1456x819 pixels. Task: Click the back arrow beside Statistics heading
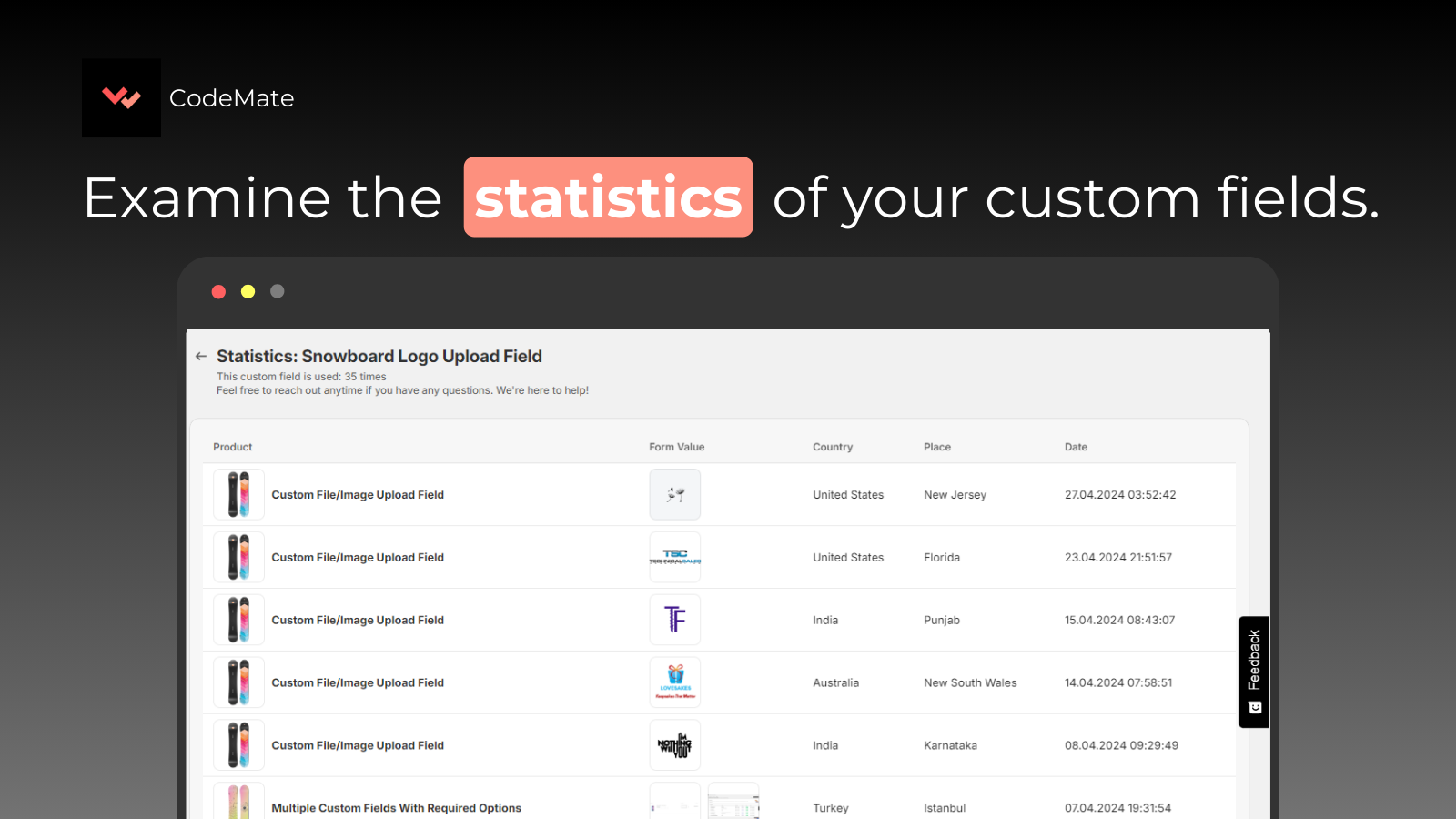[201, 356]
